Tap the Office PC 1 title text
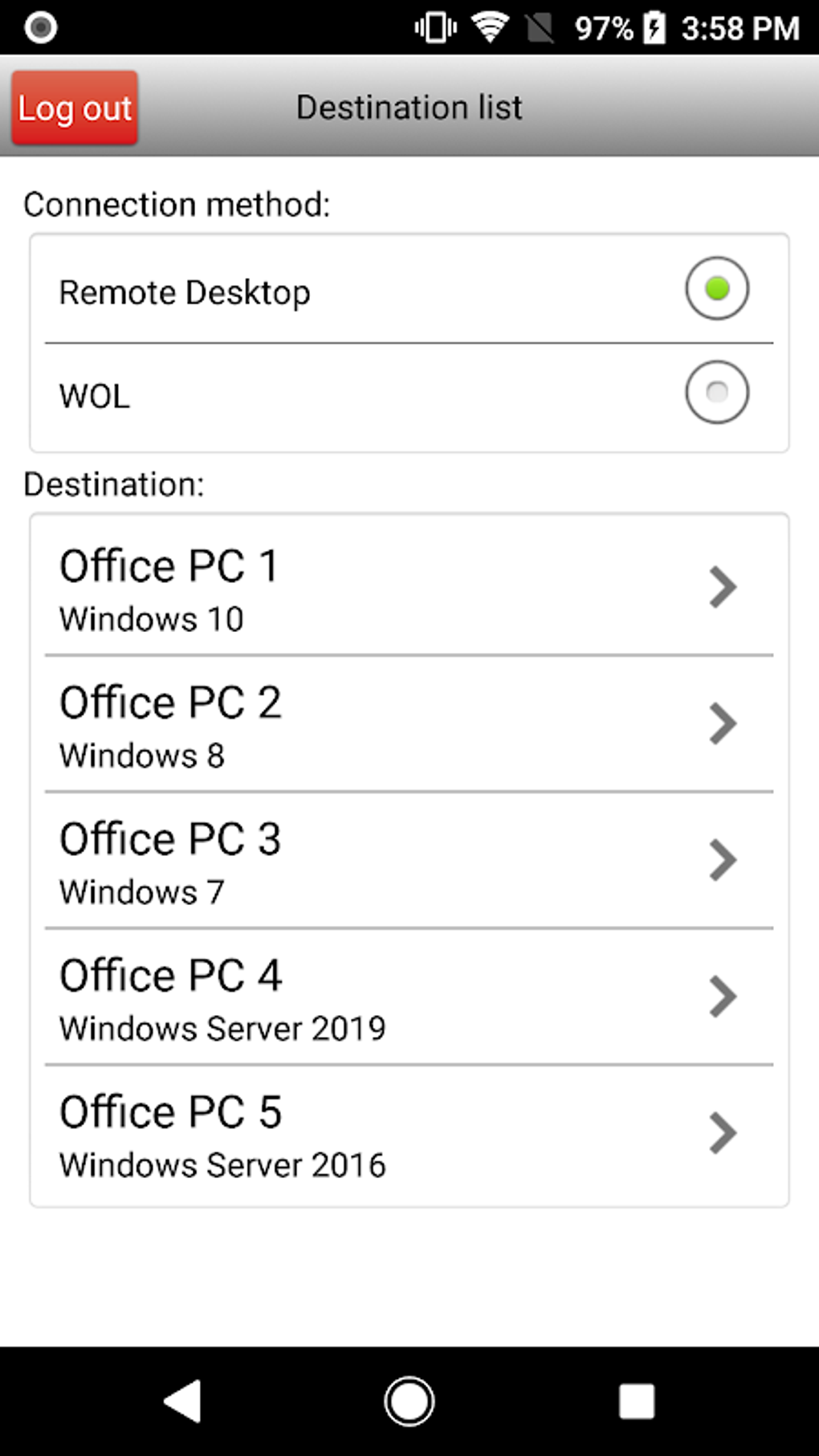The height and width of the screenshot is (1456, 819). 169,566
